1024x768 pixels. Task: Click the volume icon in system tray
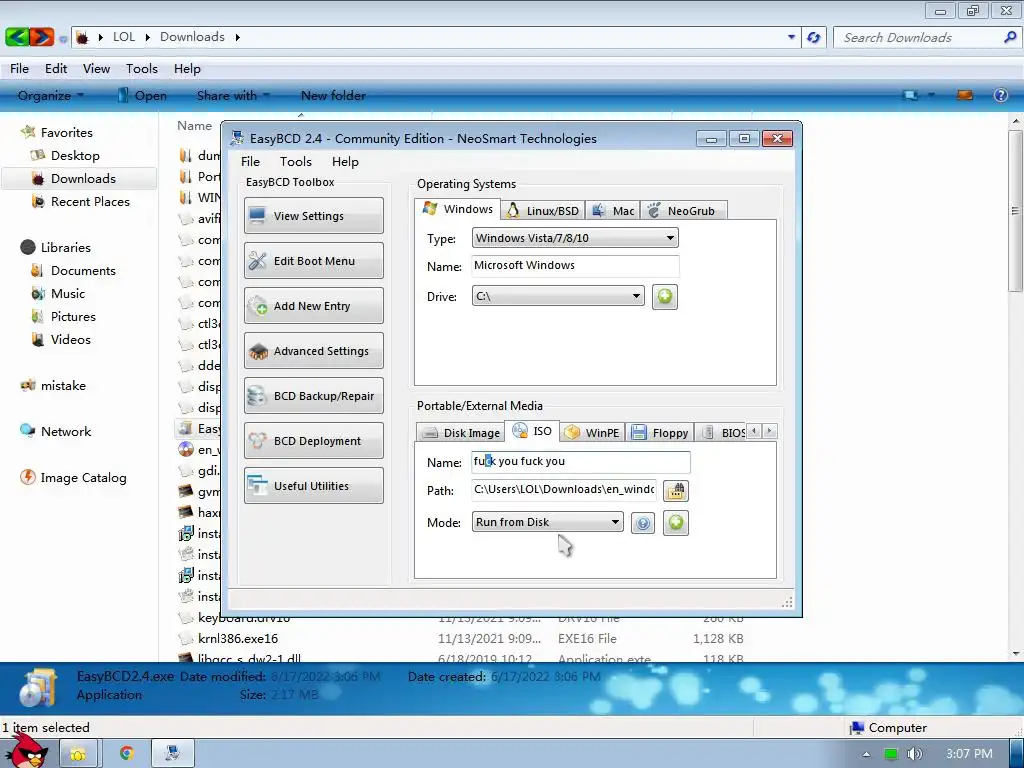pyautogui.click(x=914, y=754)
